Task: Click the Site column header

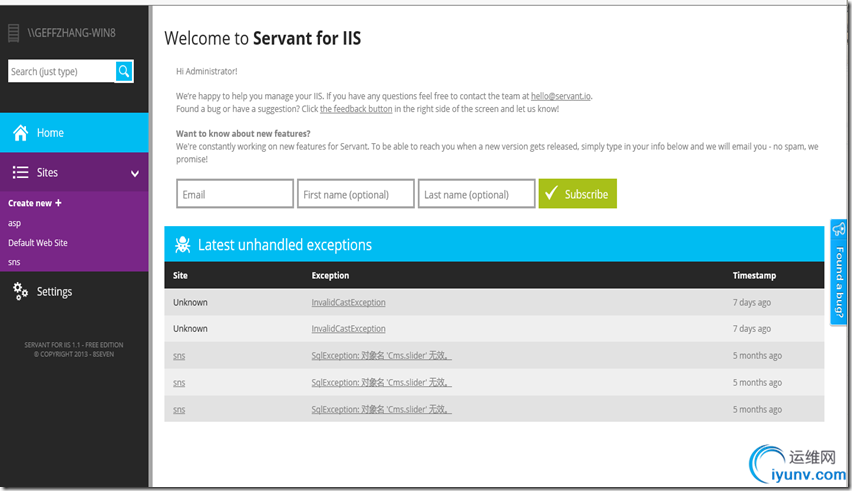Action: pos(180,275)
